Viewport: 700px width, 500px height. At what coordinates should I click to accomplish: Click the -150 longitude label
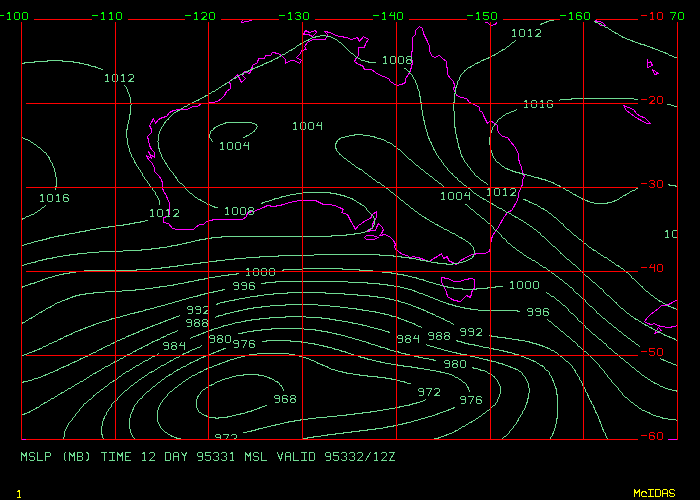pyautogui.click(x=485, y=16)
